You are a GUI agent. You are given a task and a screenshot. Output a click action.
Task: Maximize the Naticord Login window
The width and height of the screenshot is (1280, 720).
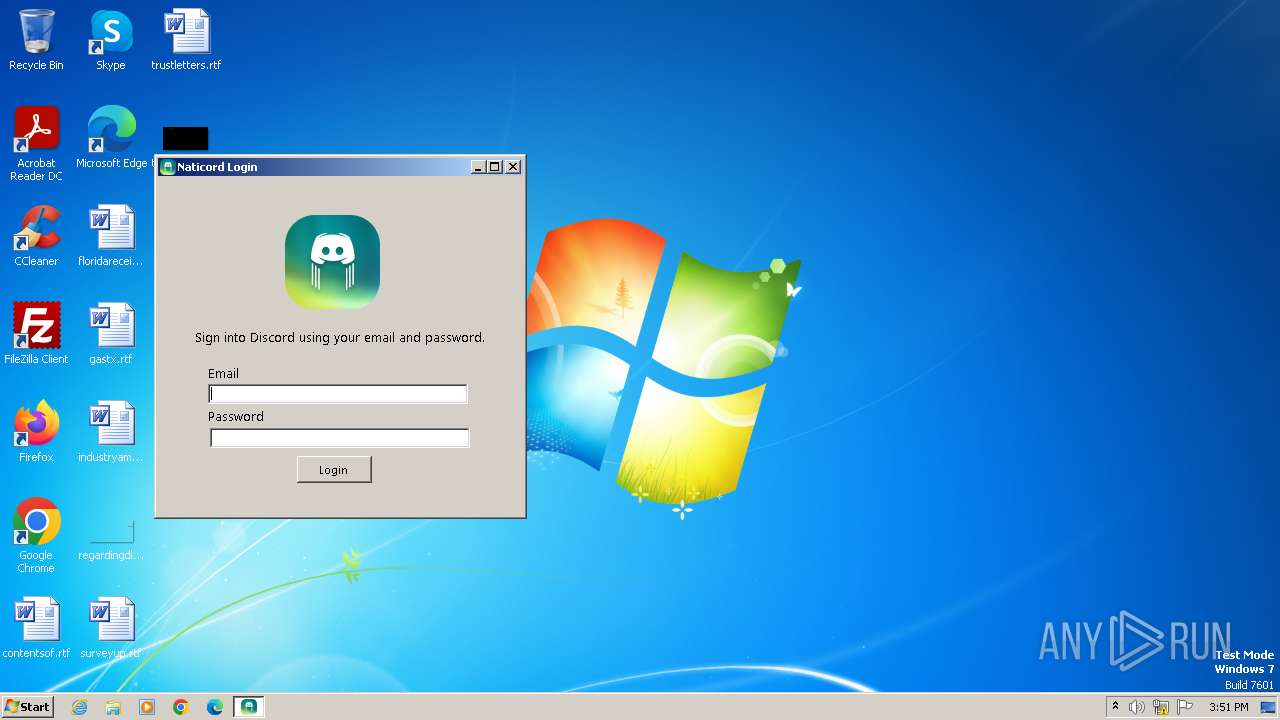(495, 167)
